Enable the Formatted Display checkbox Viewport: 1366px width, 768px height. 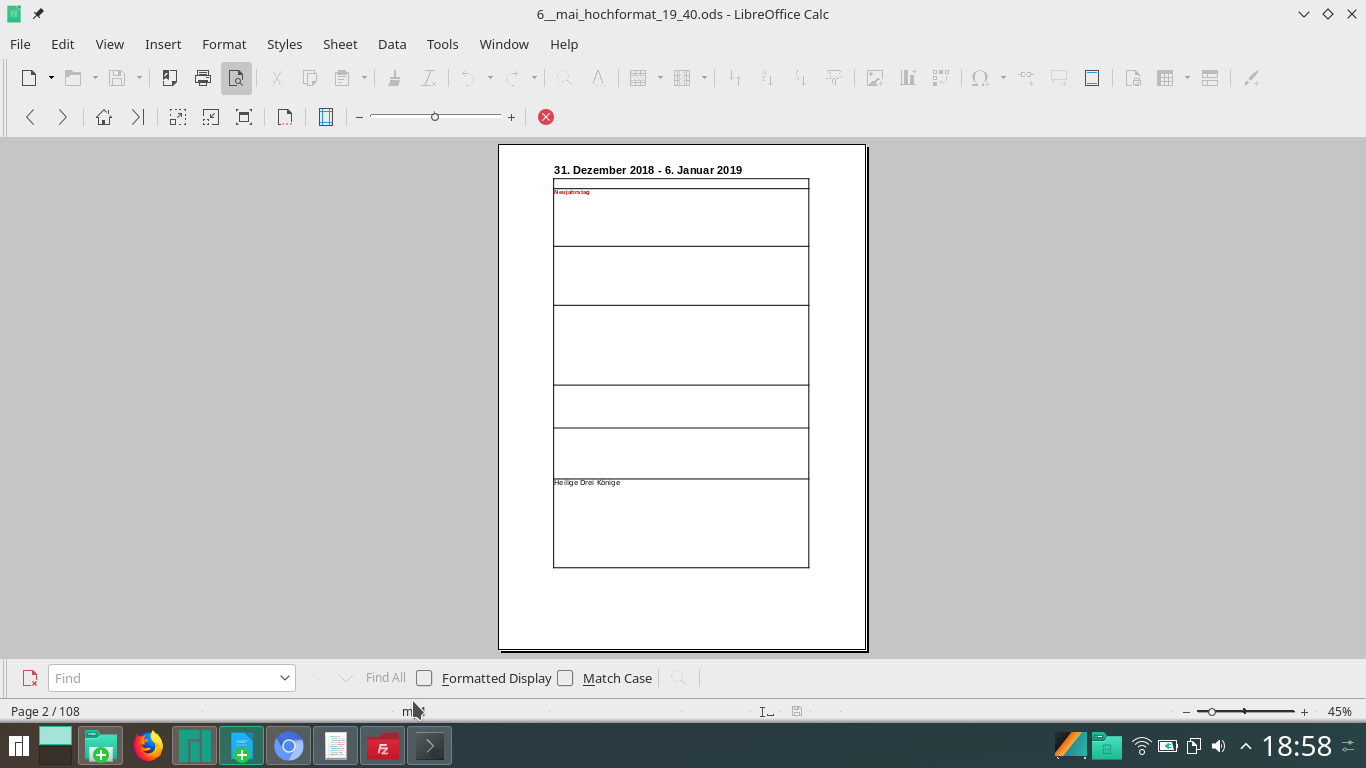pos(424,678)
